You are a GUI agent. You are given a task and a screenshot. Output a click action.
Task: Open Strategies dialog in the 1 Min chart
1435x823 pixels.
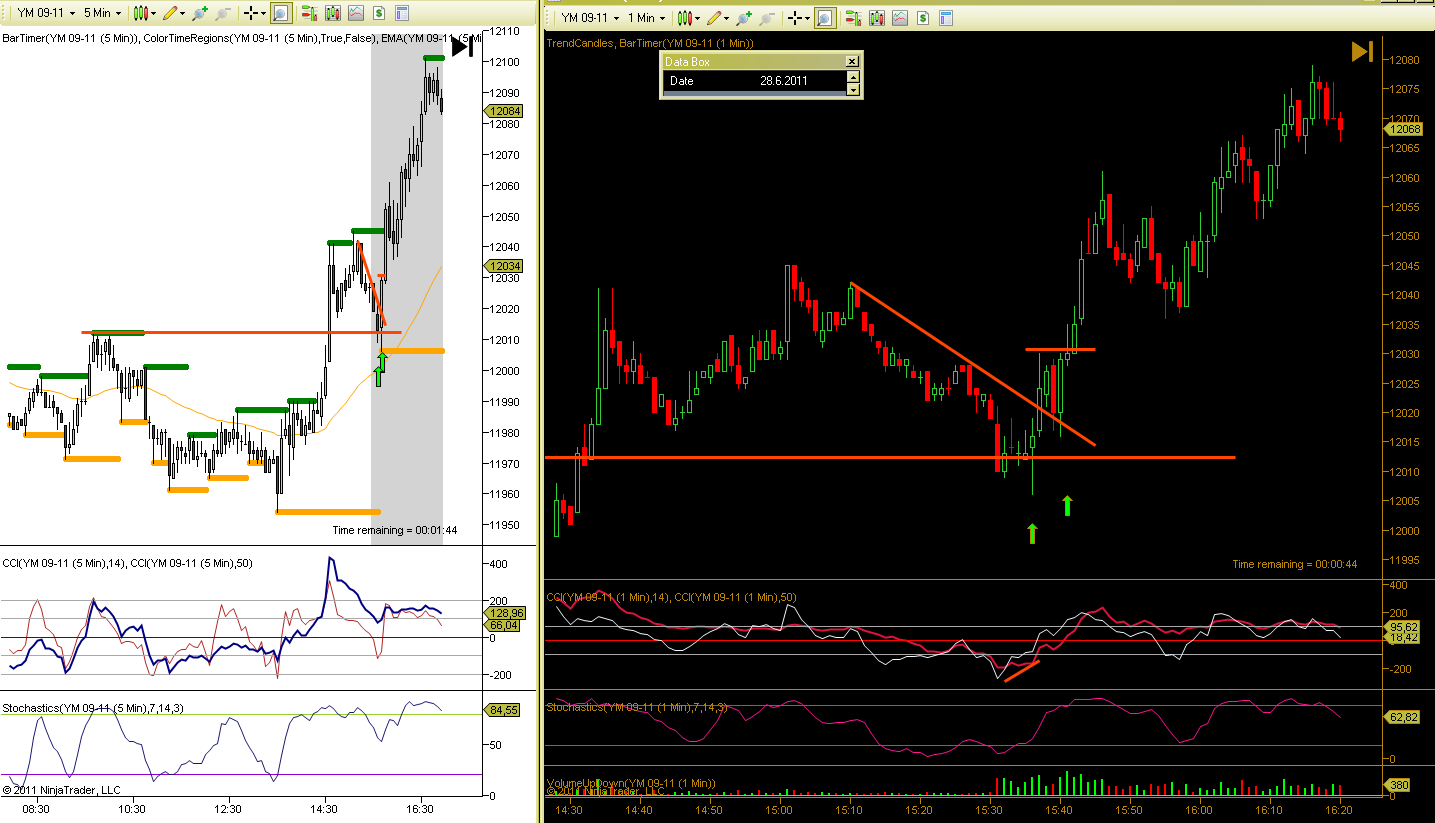coord(922,18)
